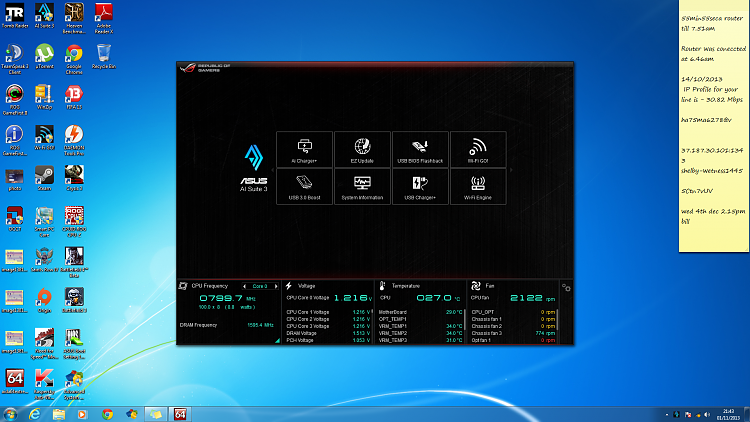The width and height of the screenshot is (750, 422).
Task: Switch to AIDA64 taskbar item
Action: 180,414
